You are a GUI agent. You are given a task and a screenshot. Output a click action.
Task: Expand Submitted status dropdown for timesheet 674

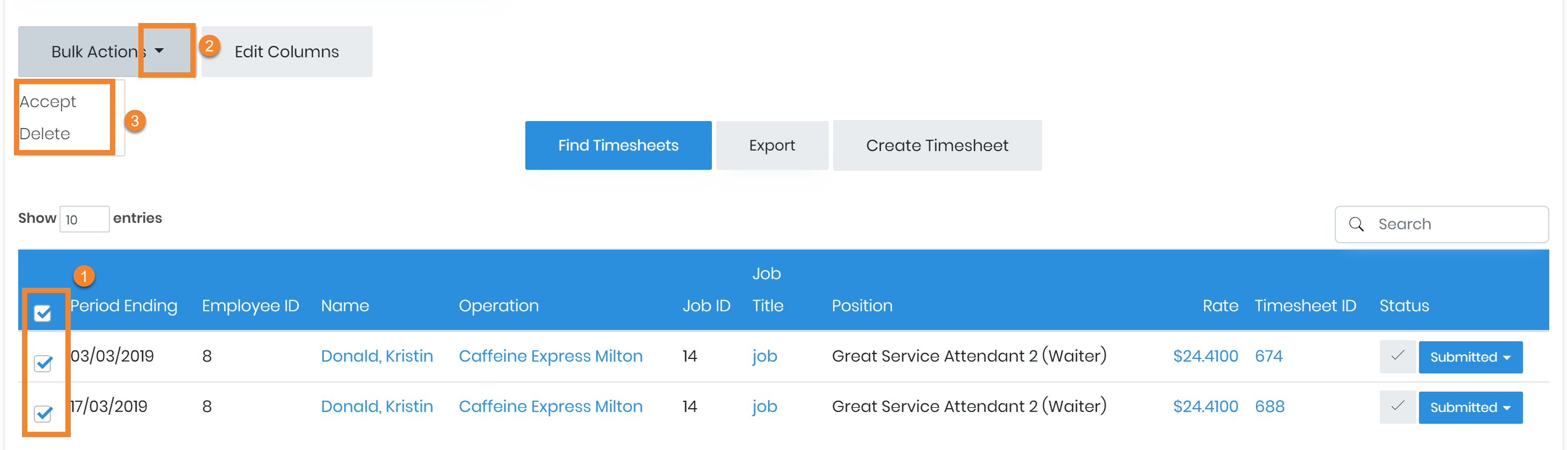[1470, 357]
